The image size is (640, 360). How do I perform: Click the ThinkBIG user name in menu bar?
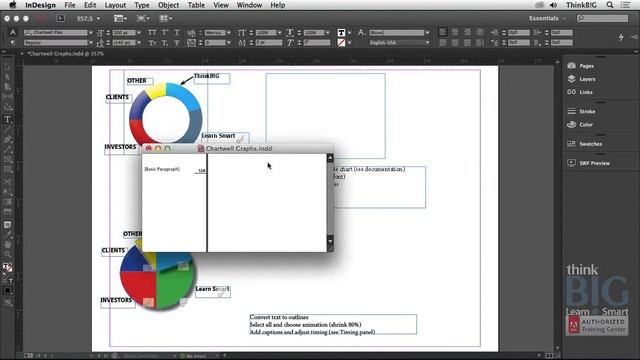tap(581, 5)
